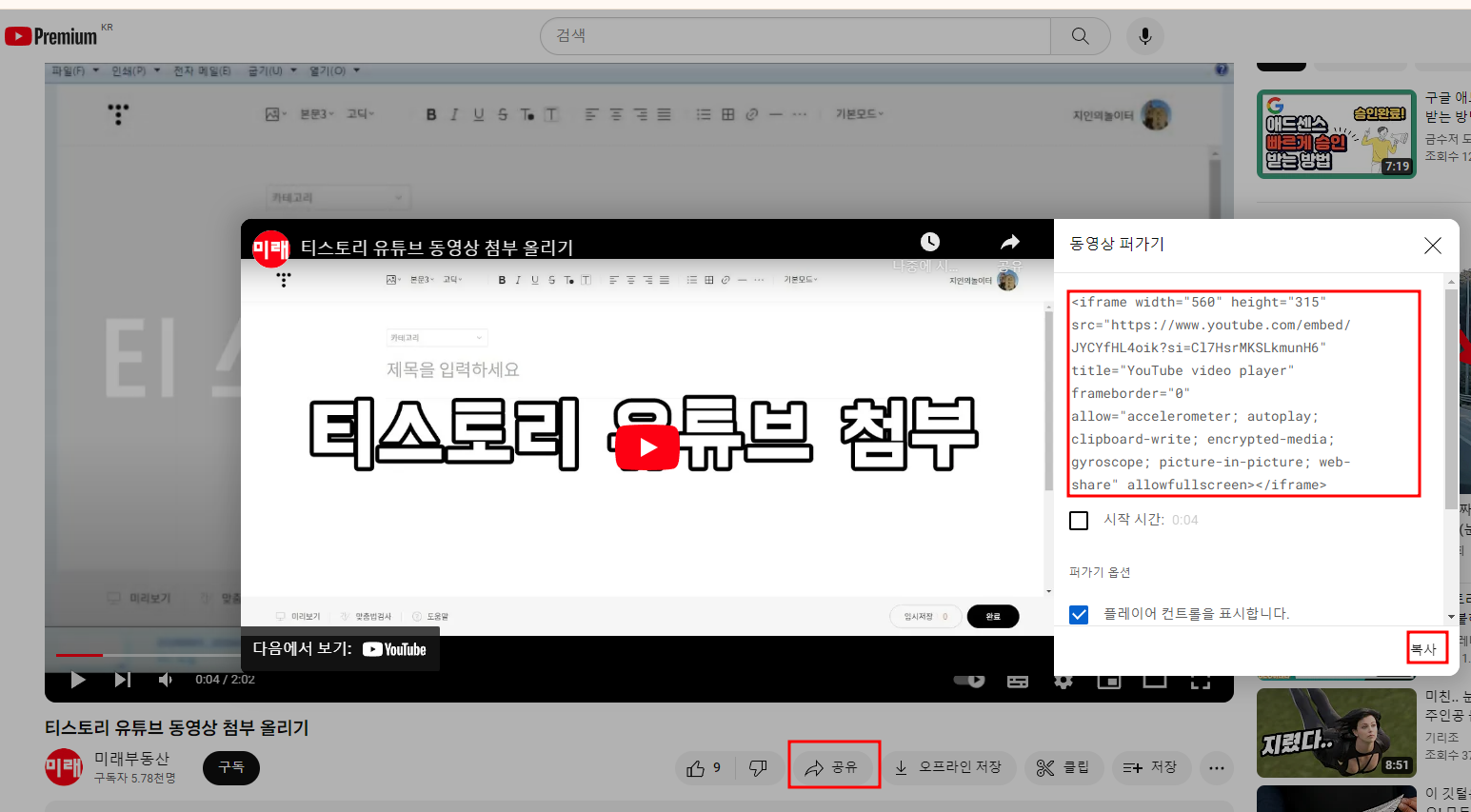Save to playlist with 저장 button
1471x812 pixels.
click(x=1151, y=767)
